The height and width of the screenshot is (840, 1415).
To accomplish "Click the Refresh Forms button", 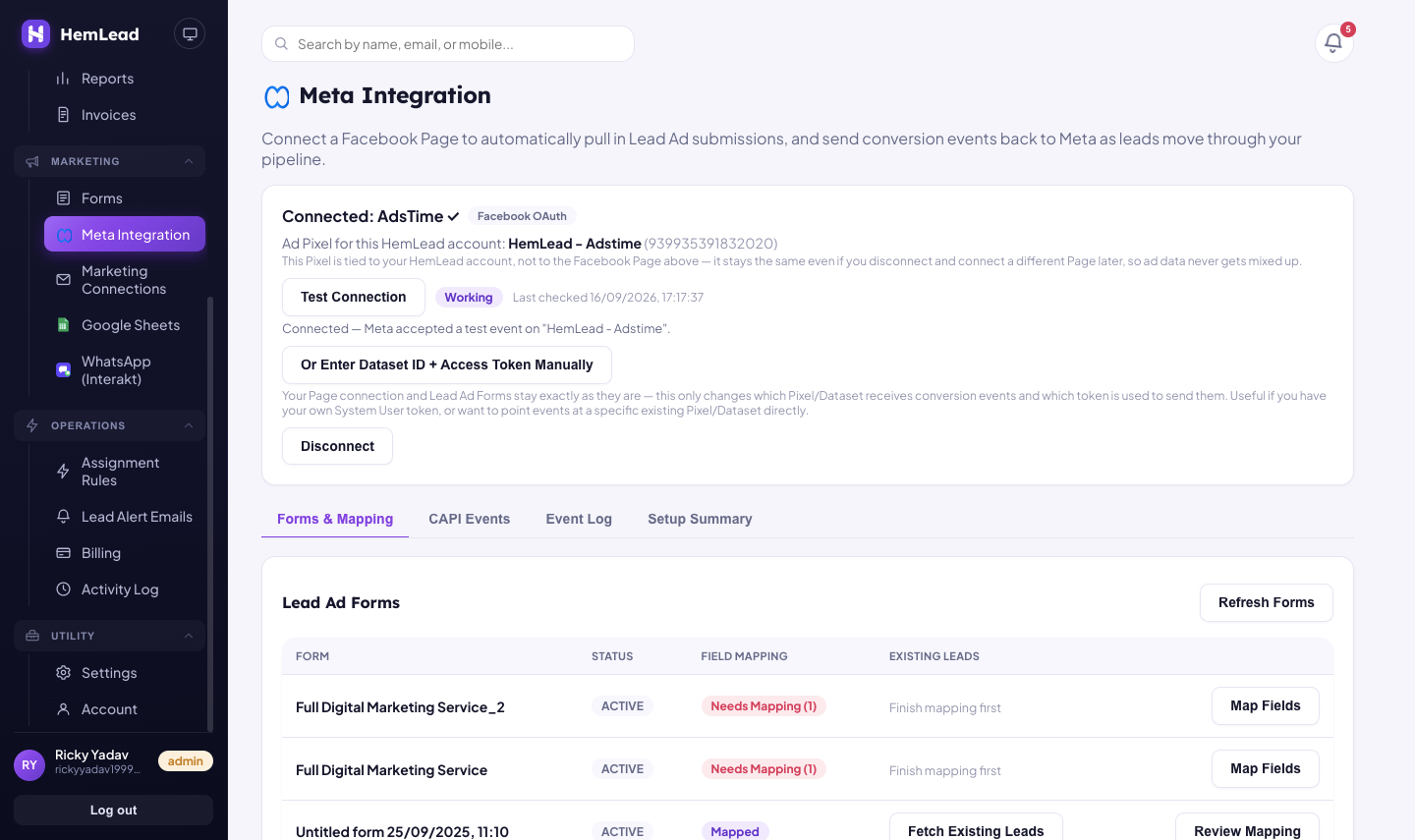I will coord(1266,602).
